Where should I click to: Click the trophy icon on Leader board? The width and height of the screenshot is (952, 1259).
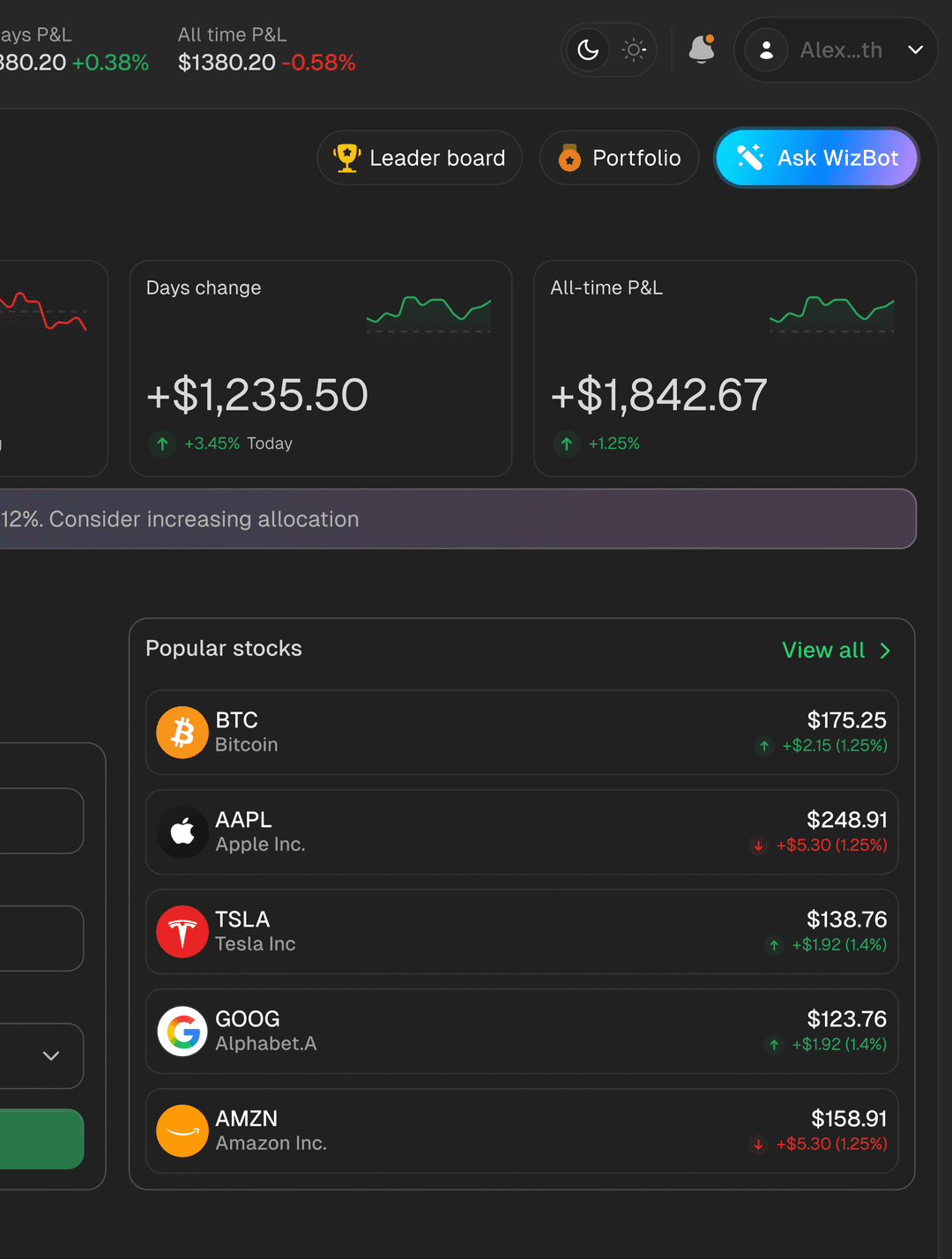(347, 157)
